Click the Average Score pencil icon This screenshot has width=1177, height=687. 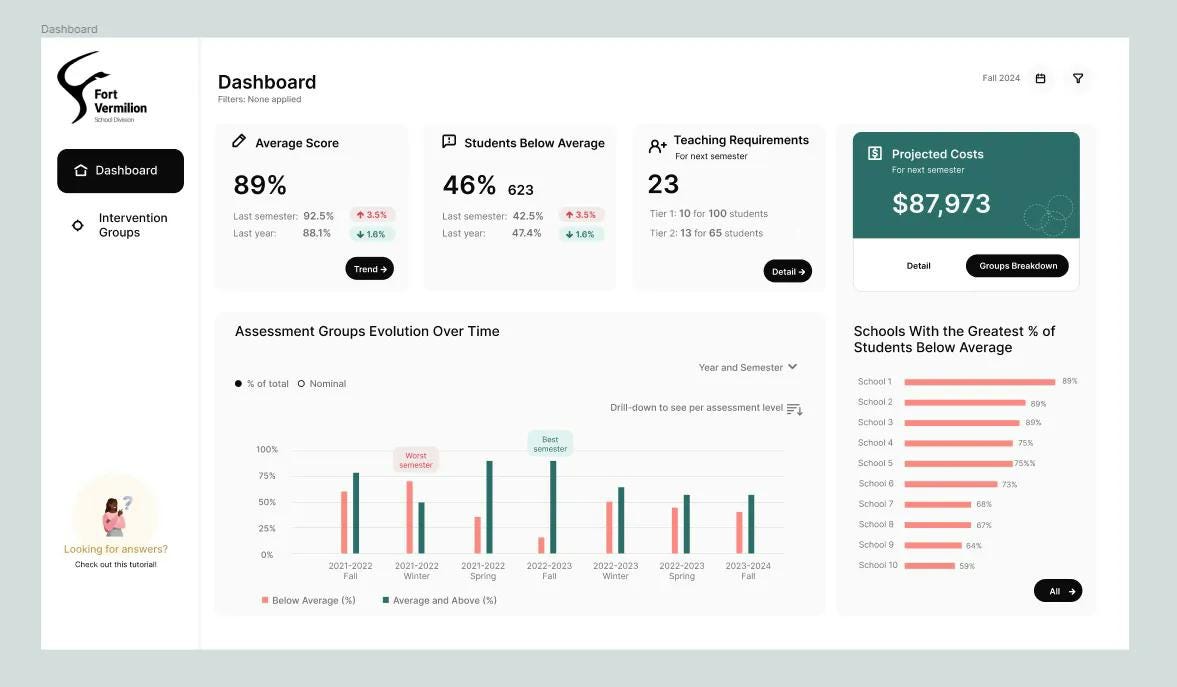click(x=237, y=142)
